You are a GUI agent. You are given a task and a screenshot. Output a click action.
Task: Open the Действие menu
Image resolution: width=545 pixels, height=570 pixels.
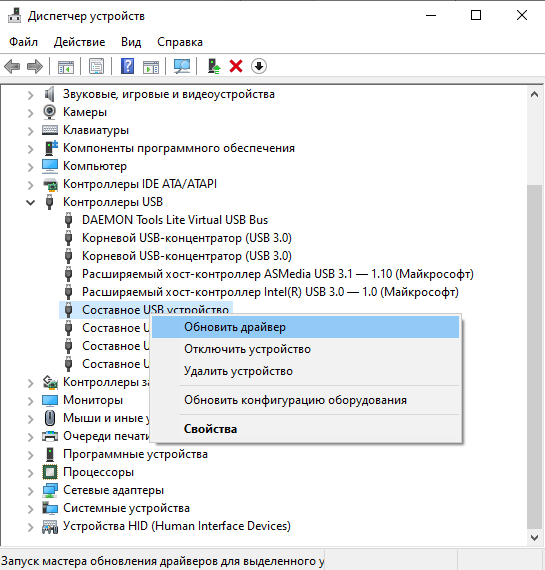click(x=79, y=42)
